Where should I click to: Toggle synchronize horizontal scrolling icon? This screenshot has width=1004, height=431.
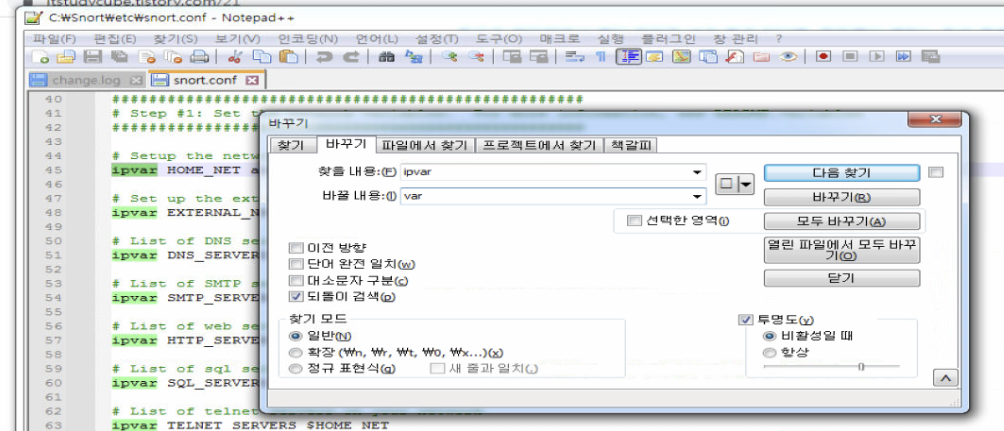(x=538, y=57)
